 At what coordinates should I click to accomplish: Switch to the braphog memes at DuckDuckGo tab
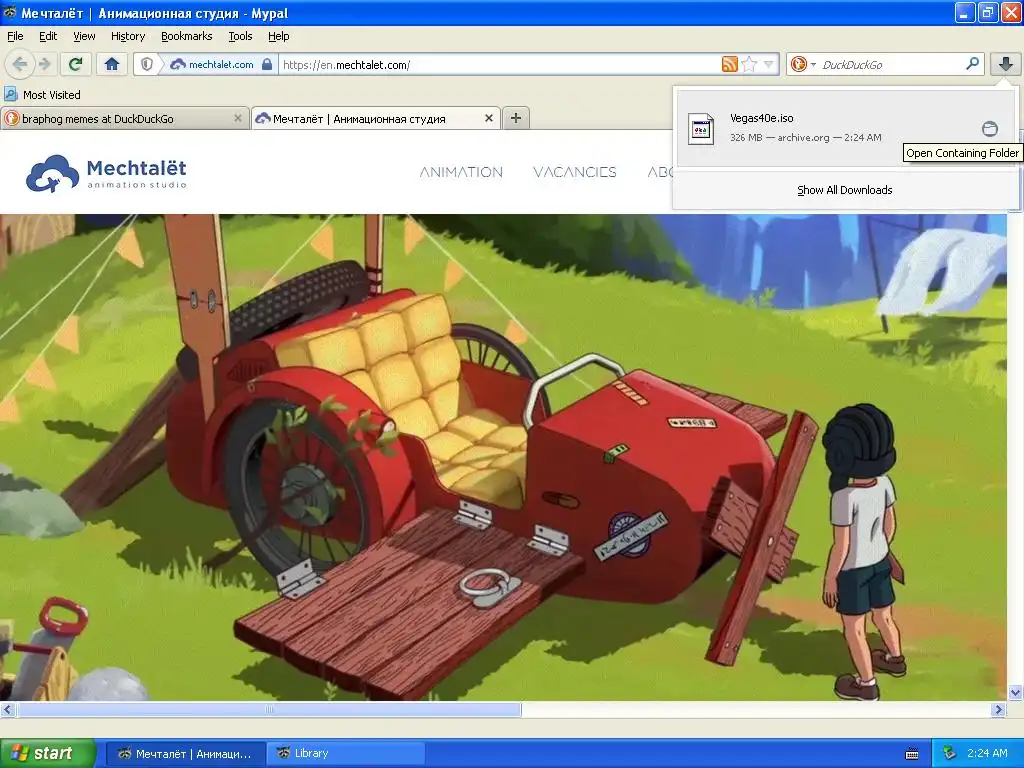tap(124, 118)
